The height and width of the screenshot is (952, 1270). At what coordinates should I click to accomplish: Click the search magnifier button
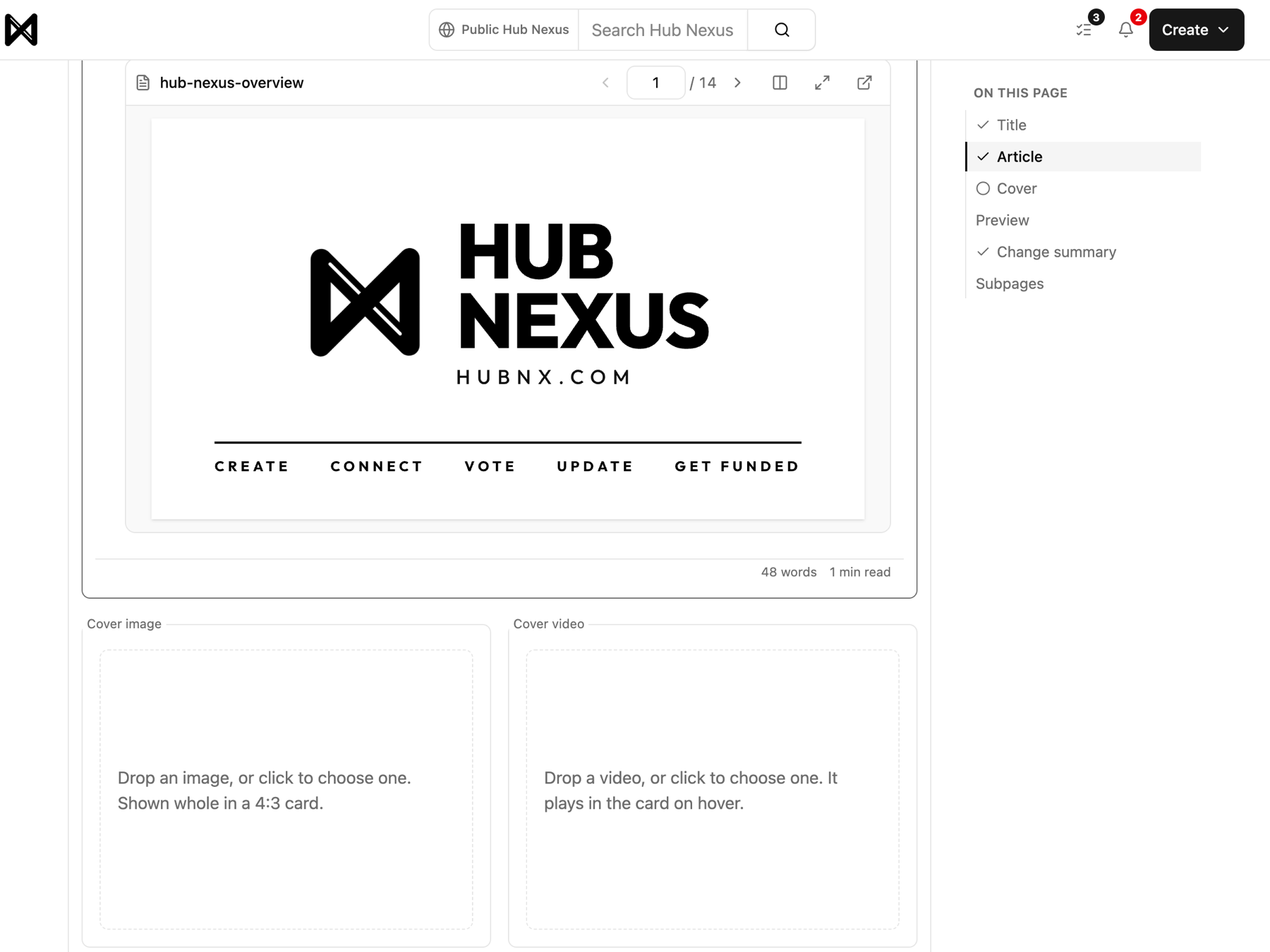click(x=782, y=30)
